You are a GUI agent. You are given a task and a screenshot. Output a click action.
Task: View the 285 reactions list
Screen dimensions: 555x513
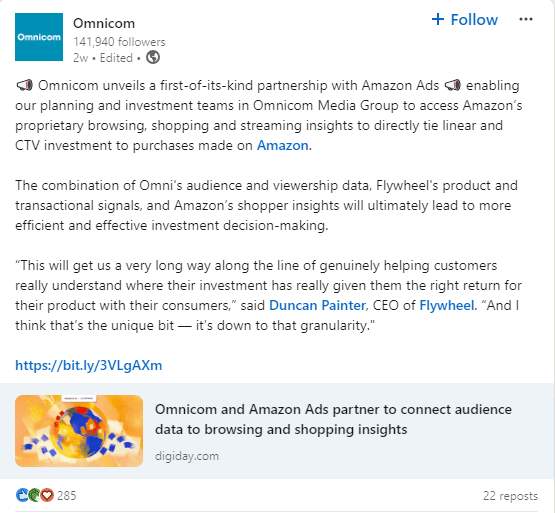(67, 495)
